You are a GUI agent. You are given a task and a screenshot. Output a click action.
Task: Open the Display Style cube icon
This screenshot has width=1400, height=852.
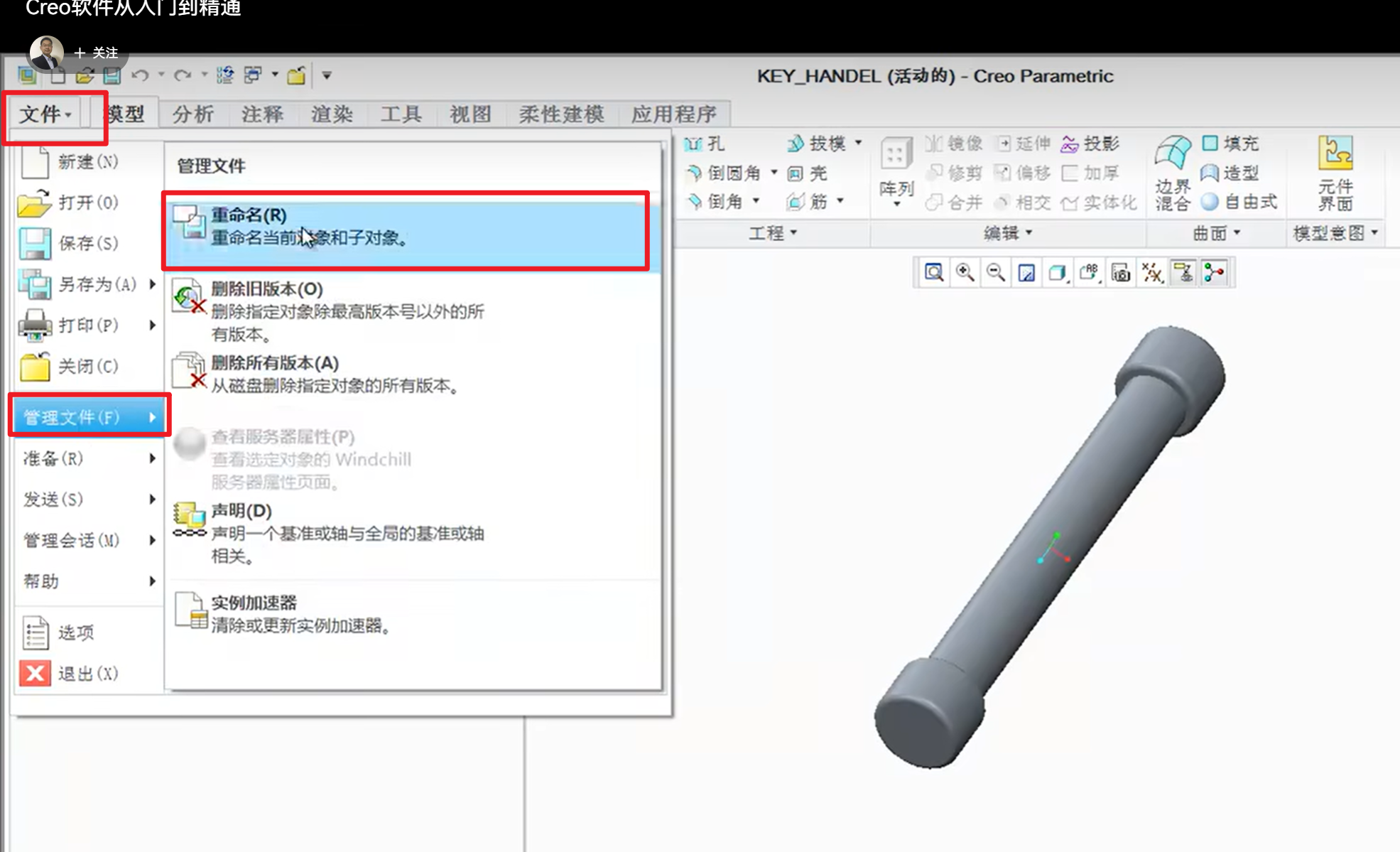(x=1058, y=273)
